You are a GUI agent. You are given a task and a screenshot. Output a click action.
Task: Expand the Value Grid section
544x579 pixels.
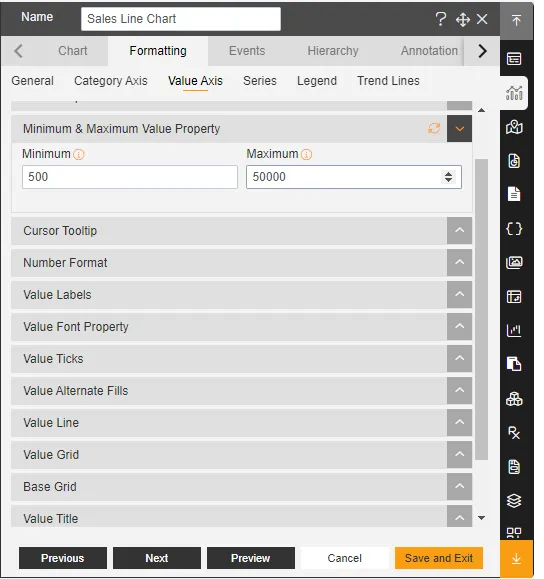[x=459, y=455]
